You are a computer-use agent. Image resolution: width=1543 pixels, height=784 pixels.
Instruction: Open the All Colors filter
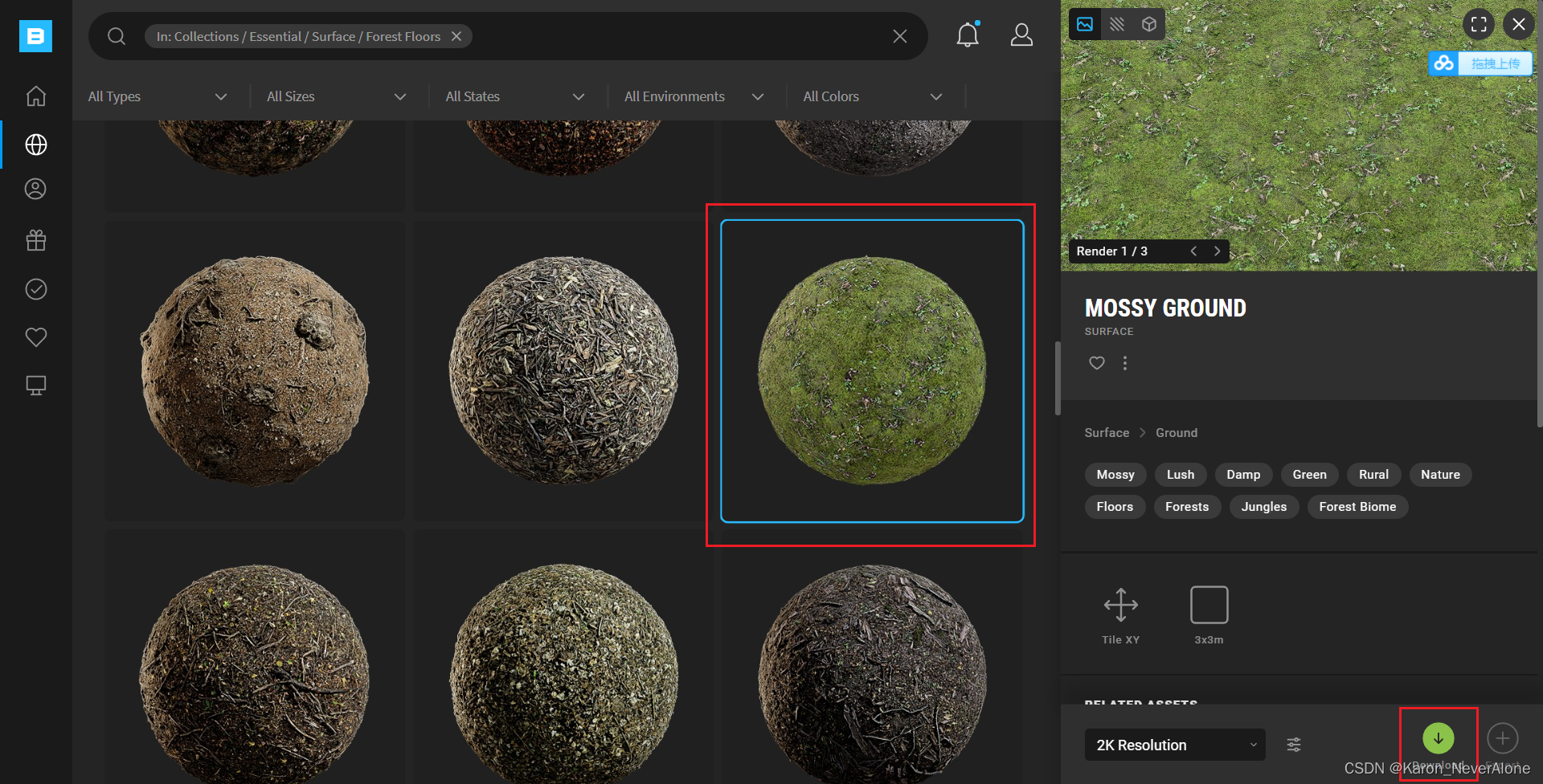[x=872, y=96]
